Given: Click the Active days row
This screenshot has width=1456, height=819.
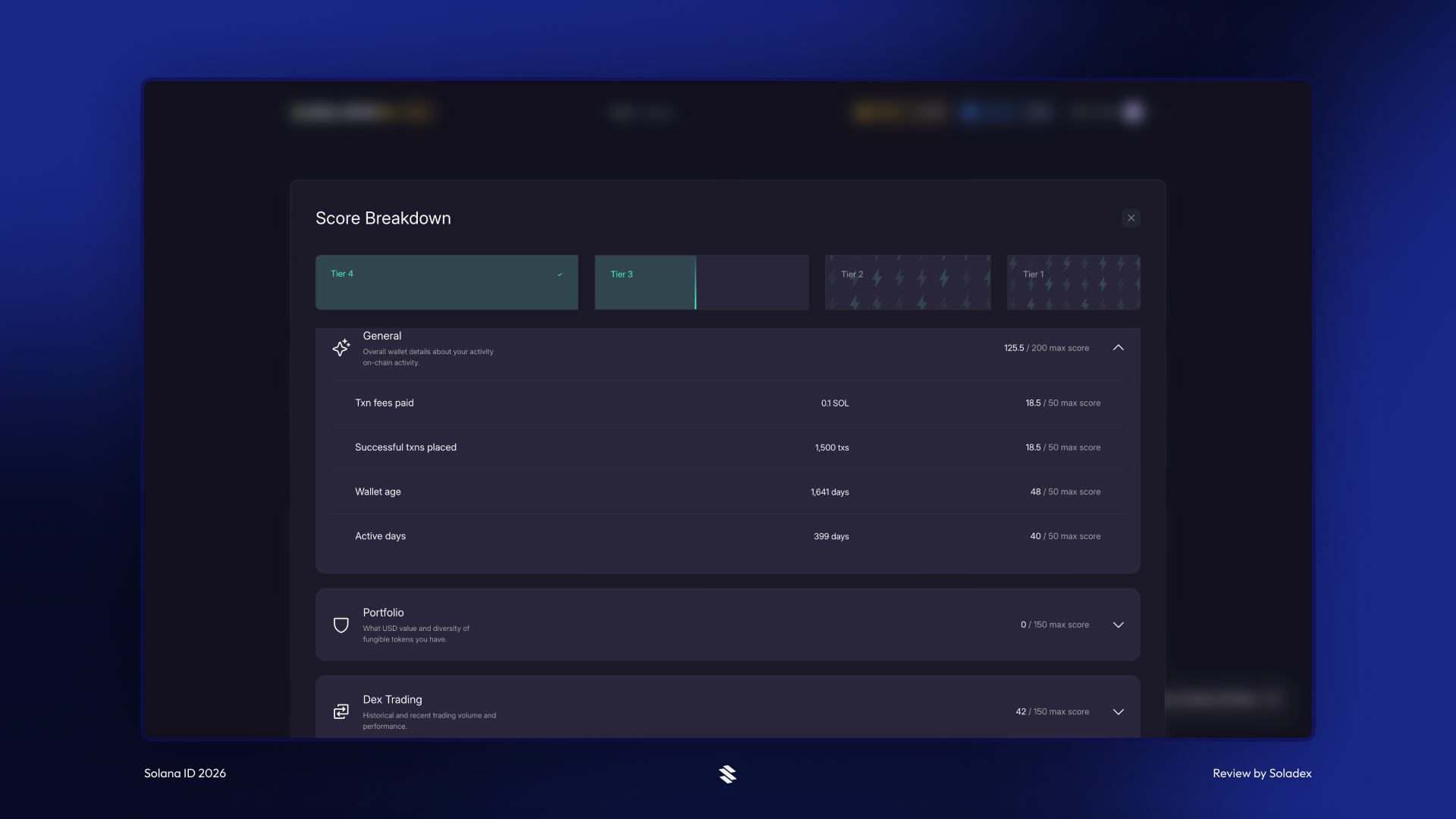Looking at the screenshot, I should click(x=727, y=536).
